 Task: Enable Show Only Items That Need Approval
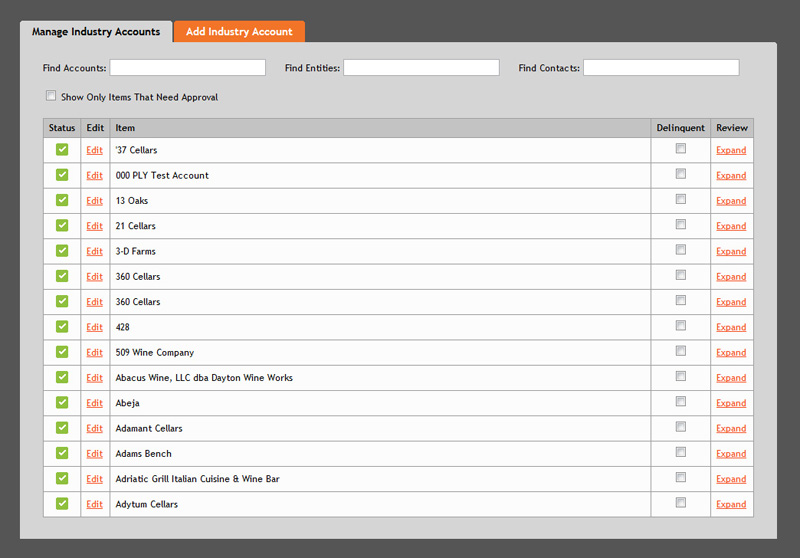click(x=51, y=95)
